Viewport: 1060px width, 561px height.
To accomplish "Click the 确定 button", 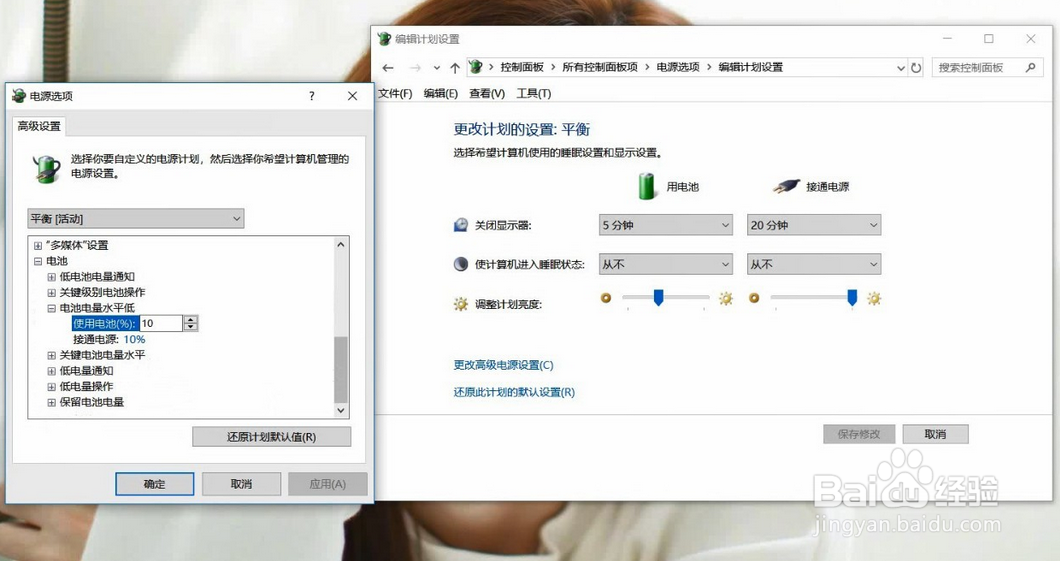I will pyautogui.click(x=155, y=484).
